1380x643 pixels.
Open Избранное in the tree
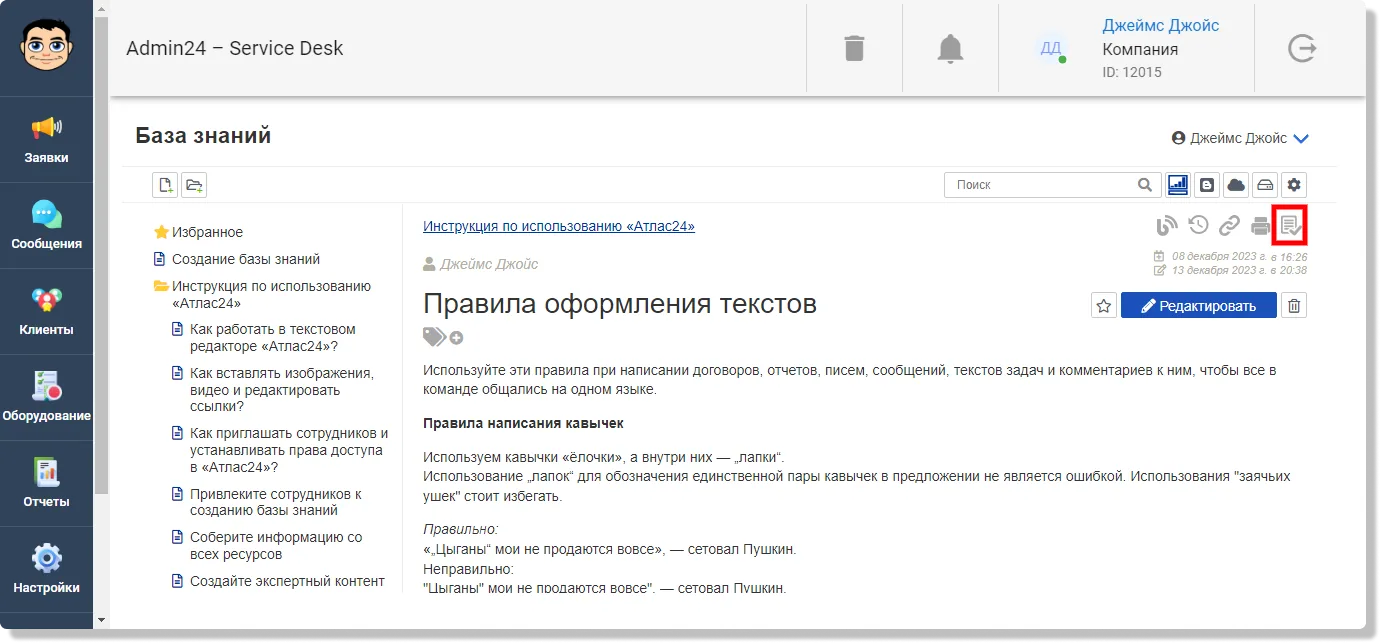(207, 232)
